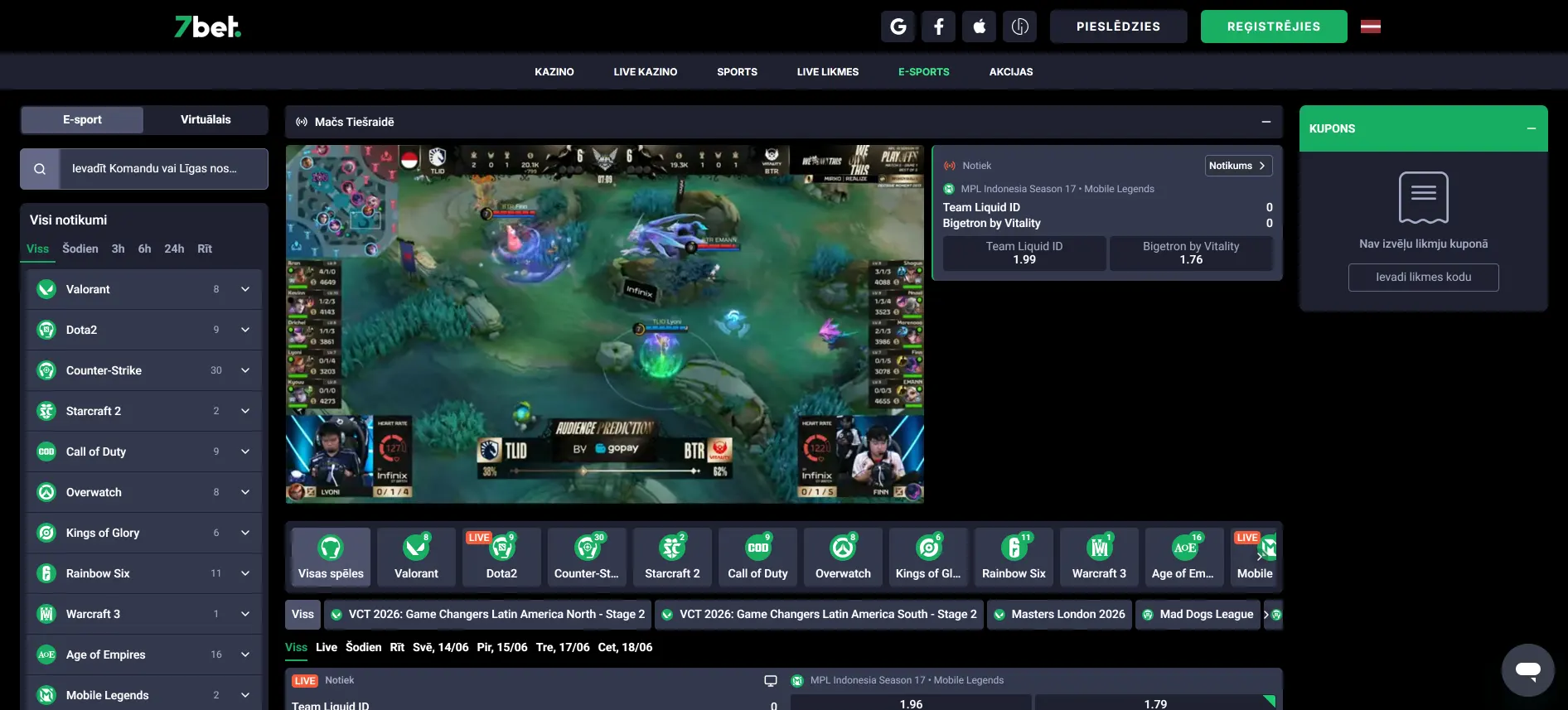Image resolution: width=1568 pixels, height=710 pixels.
Task: Select the Warcraft 3 game tile
Action: tap(1099, 557)
